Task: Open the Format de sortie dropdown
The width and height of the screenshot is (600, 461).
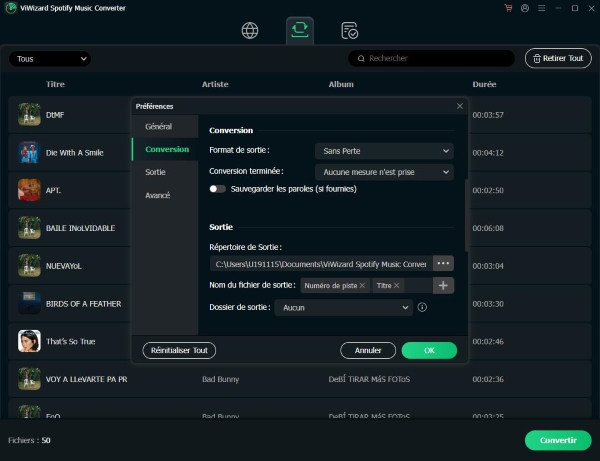Action: click(x=384, y=151)
